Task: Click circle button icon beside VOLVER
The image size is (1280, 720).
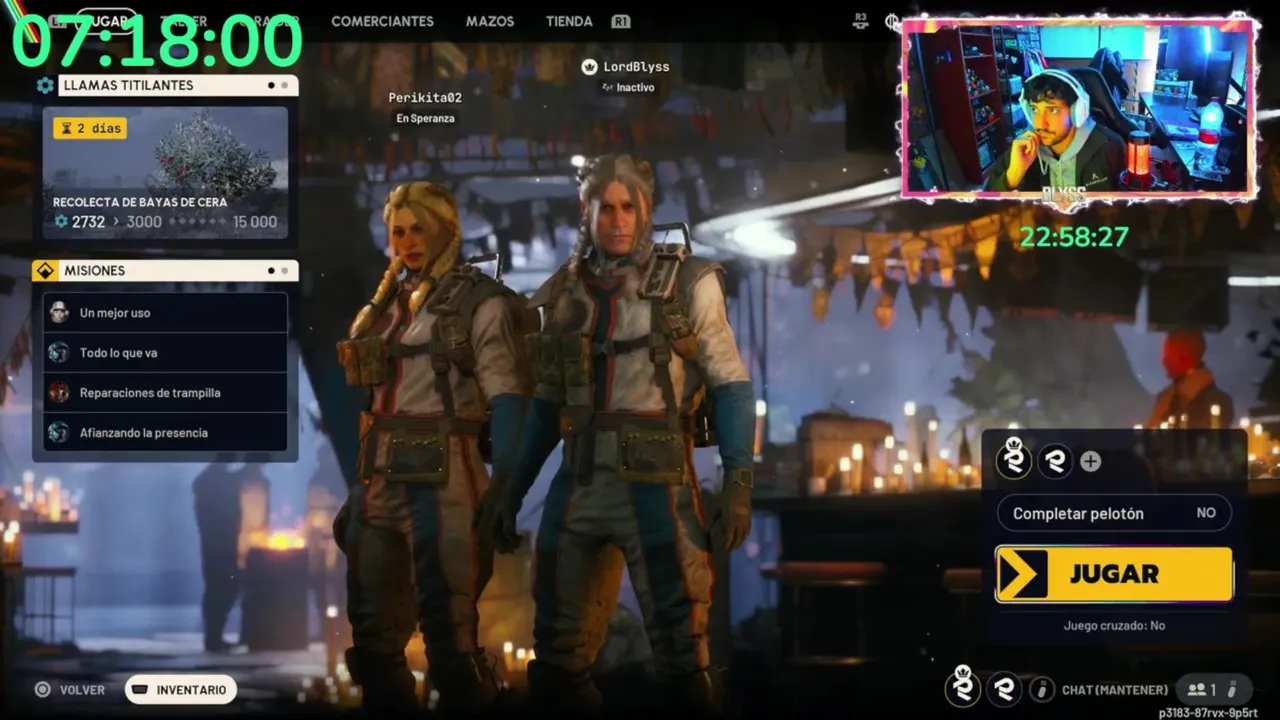Action: pyautogui.click(x=42, y=690)
